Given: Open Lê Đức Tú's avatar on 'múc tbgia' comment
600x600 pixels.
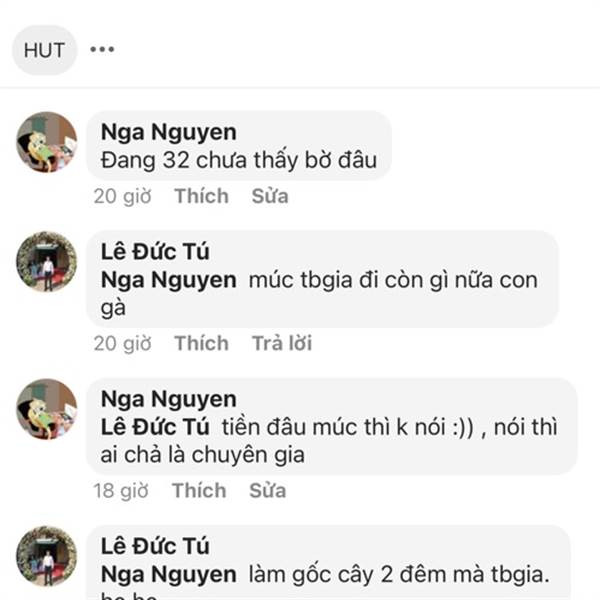Looking at the screenshot, I should [47, 262].
